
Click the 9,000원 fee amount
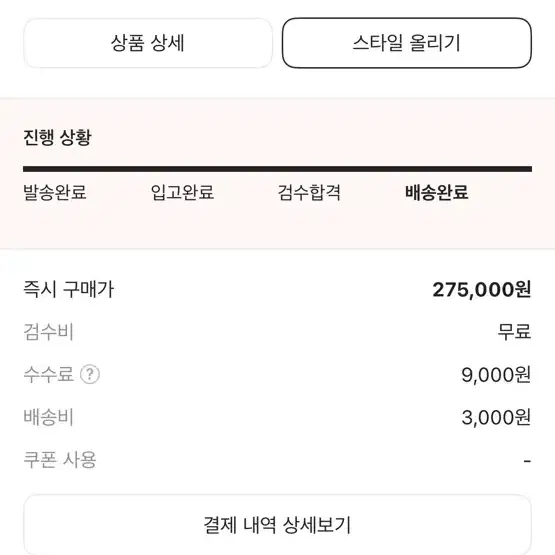(496, 374)
